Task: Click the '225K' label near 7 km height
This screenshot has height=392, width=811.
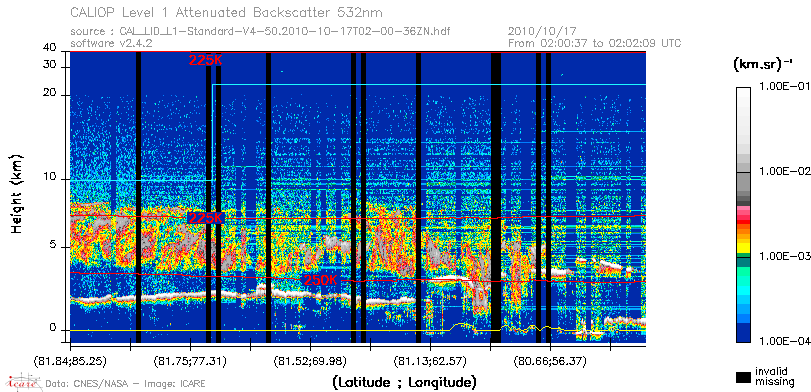Action: (206, 218)
